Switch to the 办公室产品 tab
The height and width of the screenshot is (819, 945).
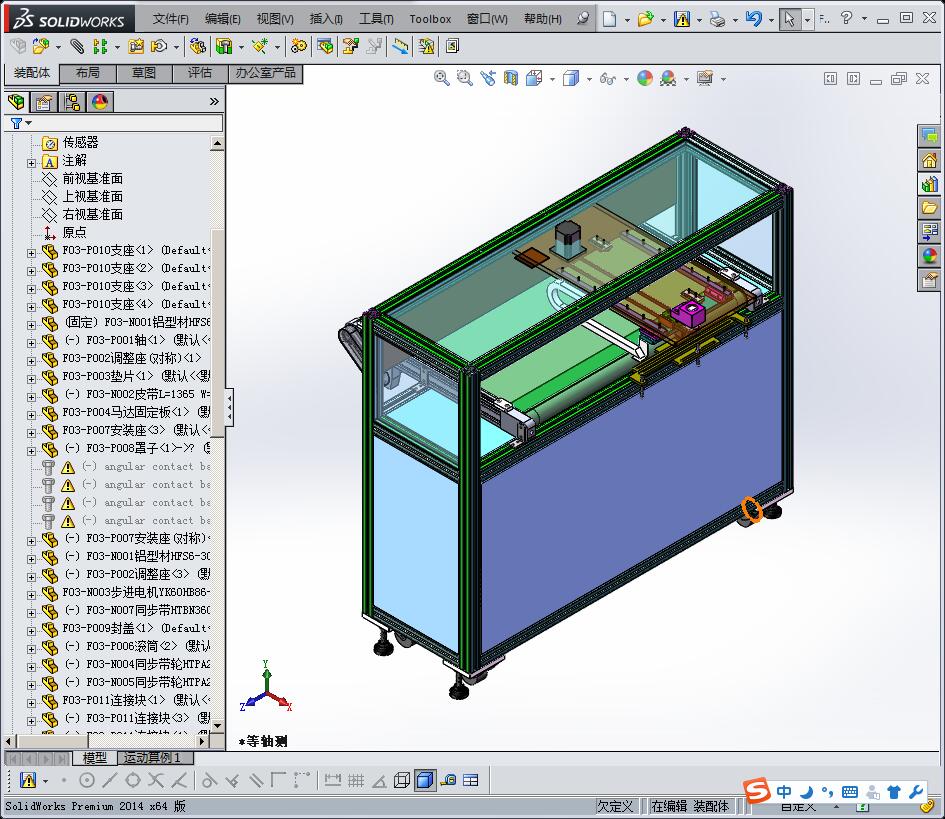tap(265, 73)
